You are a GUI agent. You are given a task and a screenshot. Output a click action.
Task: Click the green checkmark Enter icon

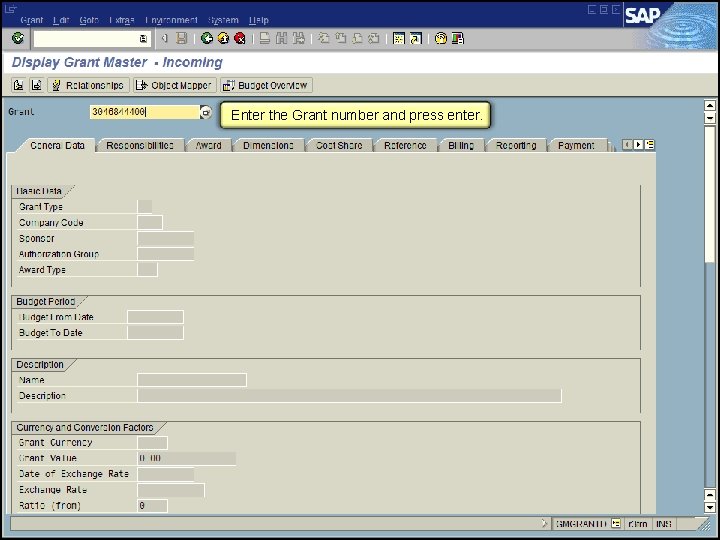(x=18, y=39)
